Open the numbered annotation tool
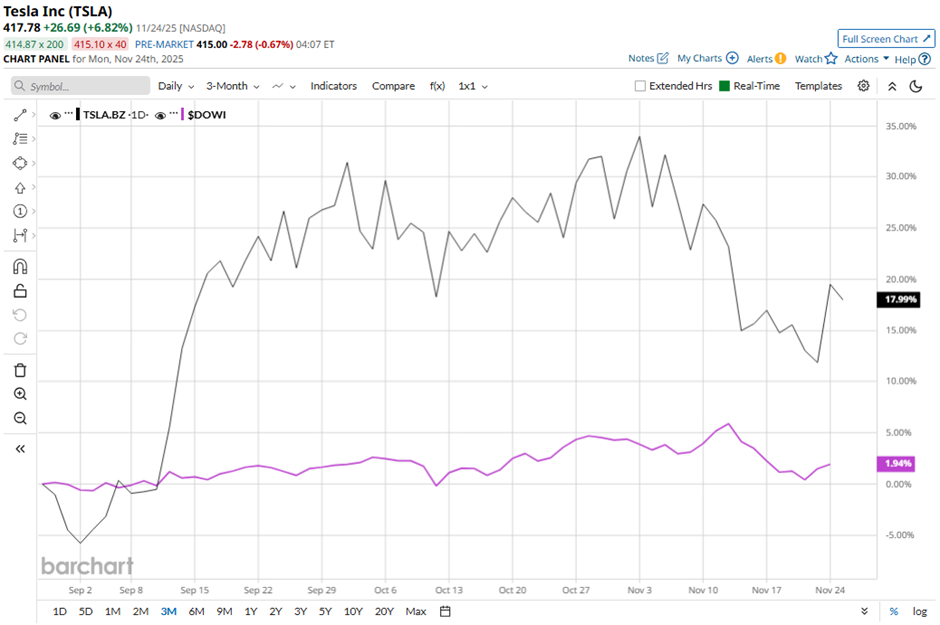Viewport: 940px width, 625px height. (20, 211)
